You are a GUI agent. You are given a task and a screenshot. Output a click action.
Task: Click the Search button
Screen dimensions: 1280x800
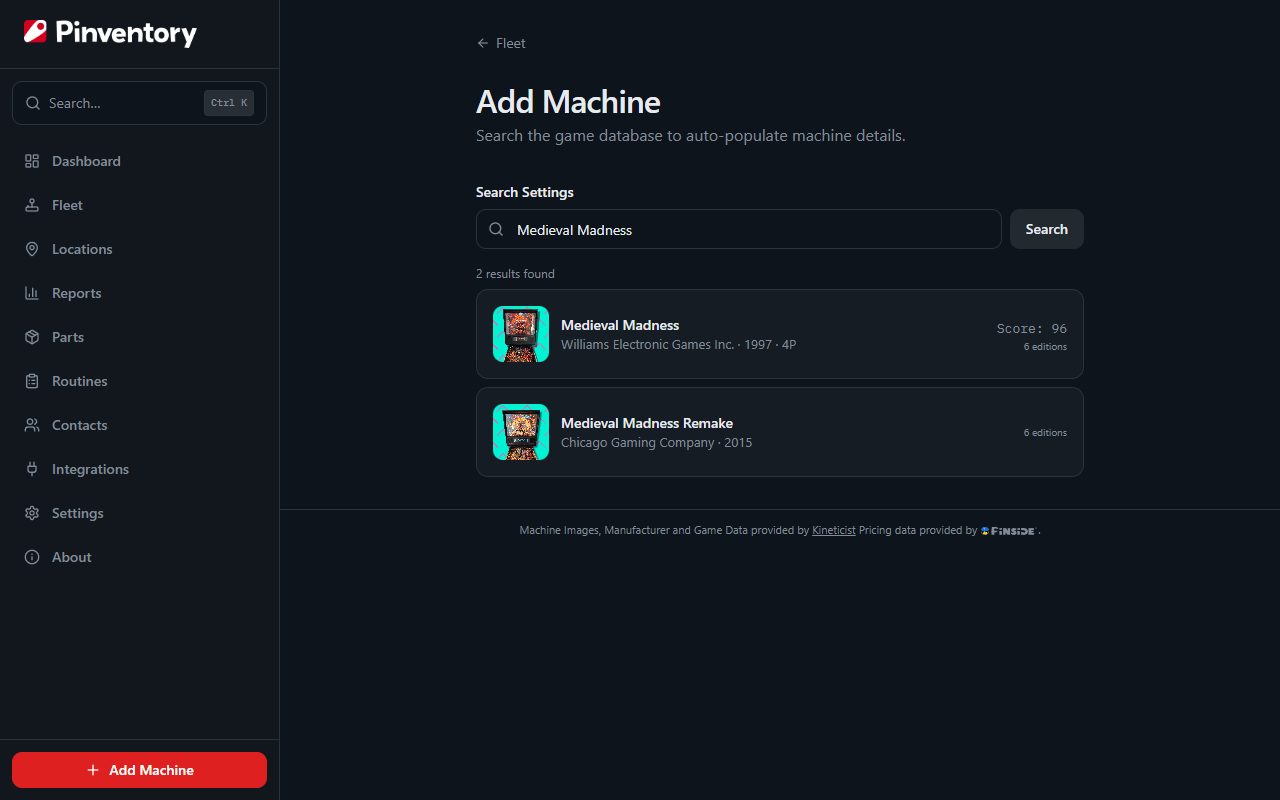[x=1046, y=229]
